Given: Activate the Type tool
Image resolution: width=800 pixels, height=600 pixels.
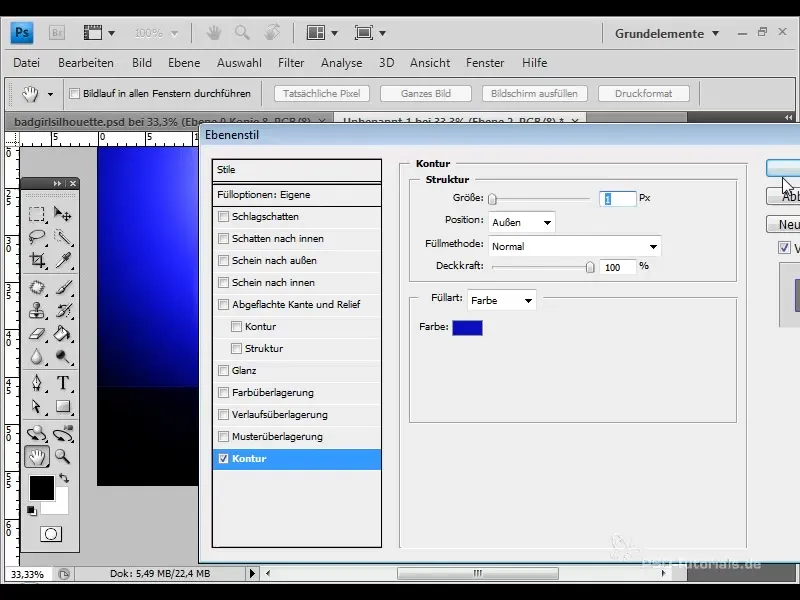Looking at the screenshot, I should (63, 383).
